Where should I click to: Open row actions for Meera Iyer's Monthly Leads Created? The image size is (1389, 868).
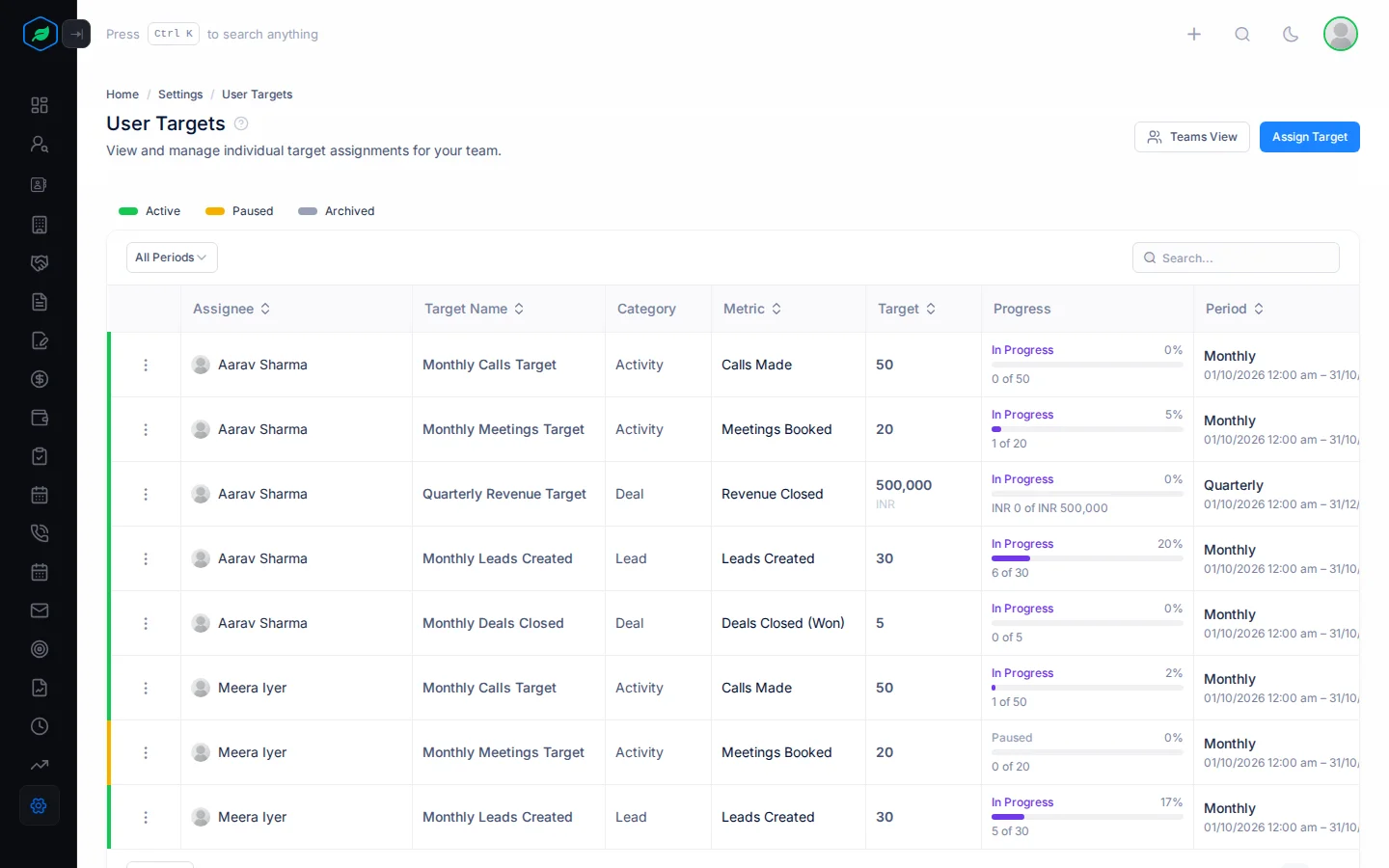point(146,817)
